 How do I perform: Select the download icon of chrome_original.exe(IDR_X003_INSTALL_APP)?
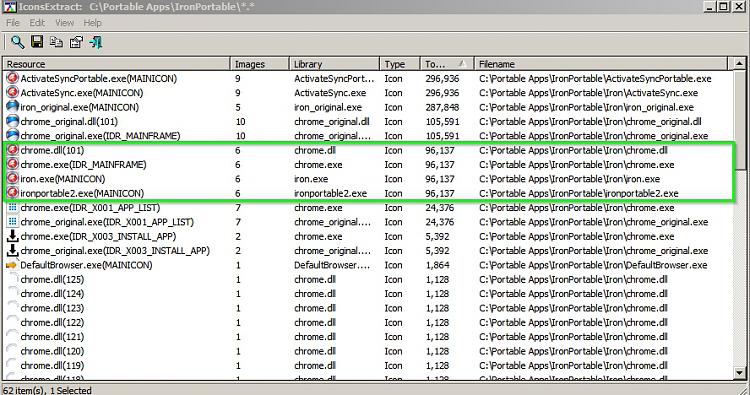pyautogui.click(x=12, y=250)
